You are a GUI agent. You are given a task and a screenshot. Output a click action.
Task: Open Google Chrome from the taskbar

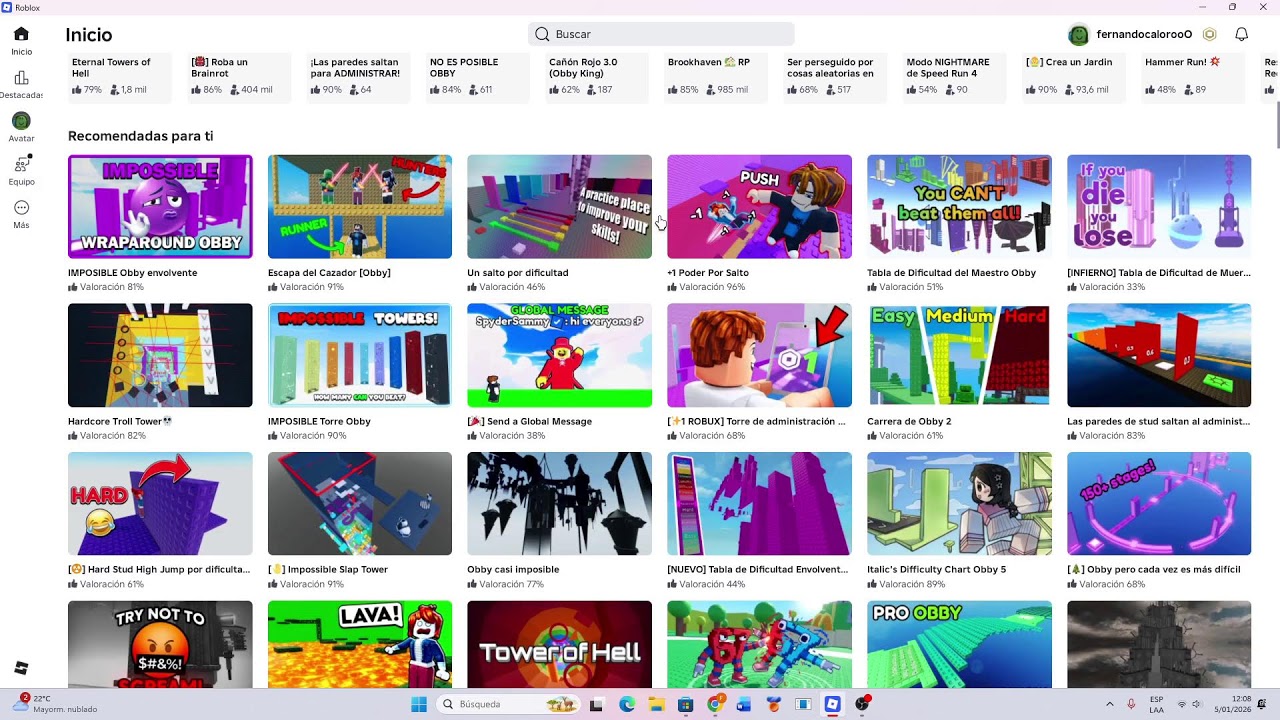tap(715, 704)
